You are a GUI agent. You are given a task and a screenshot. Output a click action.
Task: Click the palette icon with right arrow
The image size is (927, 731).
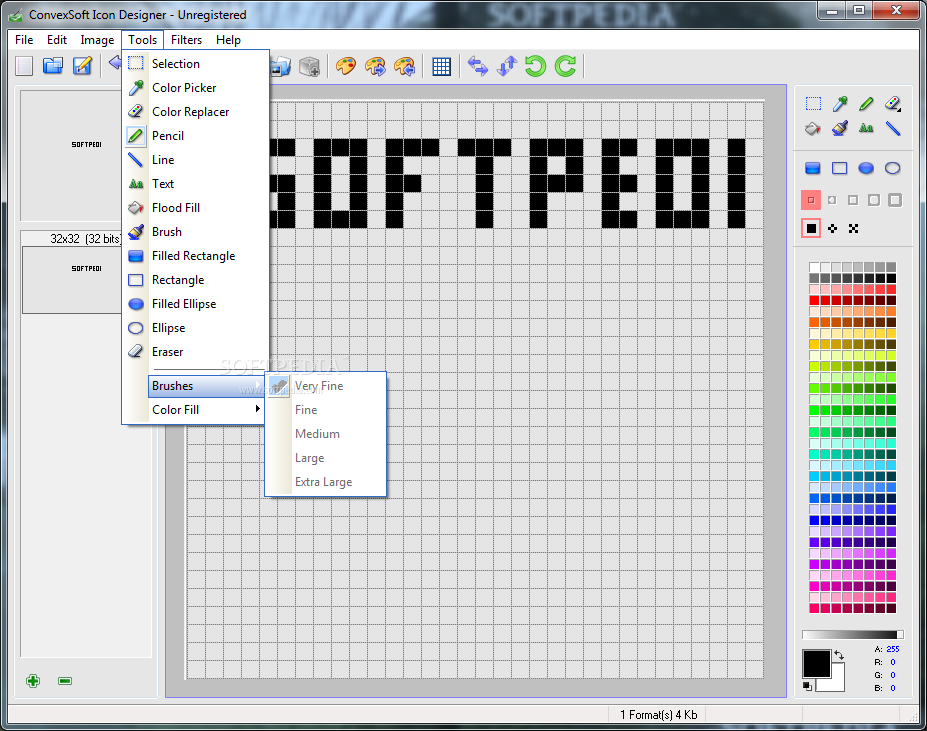point(375,66)
